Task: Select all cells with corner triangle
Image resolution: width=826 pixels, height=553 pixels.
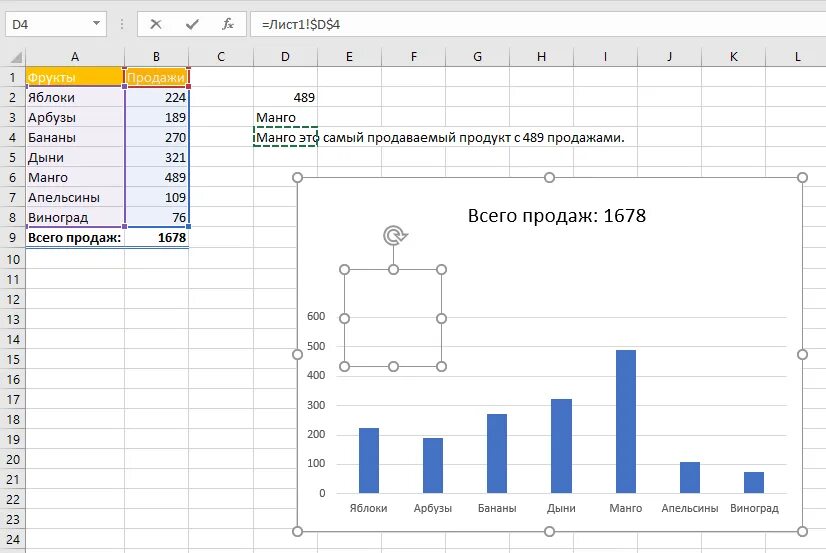Action: [16, 57]
